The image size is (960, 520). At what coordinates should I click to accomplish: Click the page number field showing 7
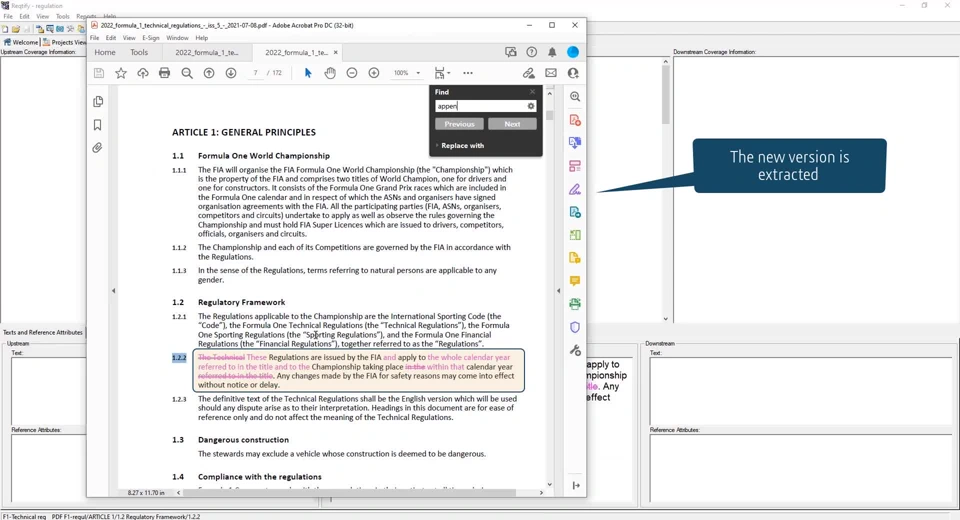[x=255, y=73]
